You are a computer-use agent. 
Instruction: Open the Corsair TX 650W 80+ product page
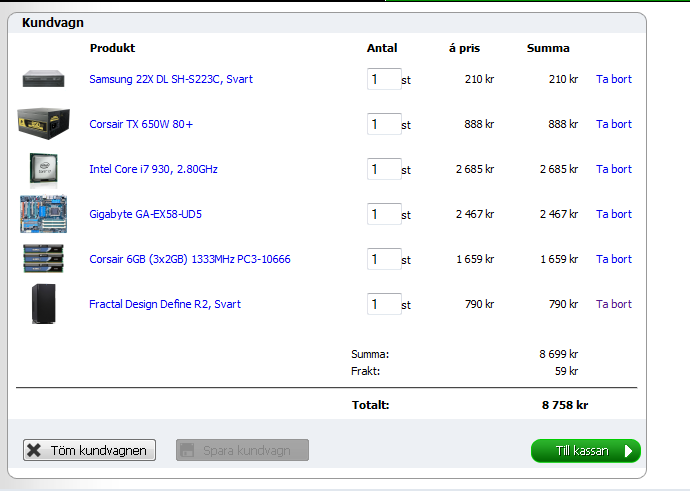point(141,124)
